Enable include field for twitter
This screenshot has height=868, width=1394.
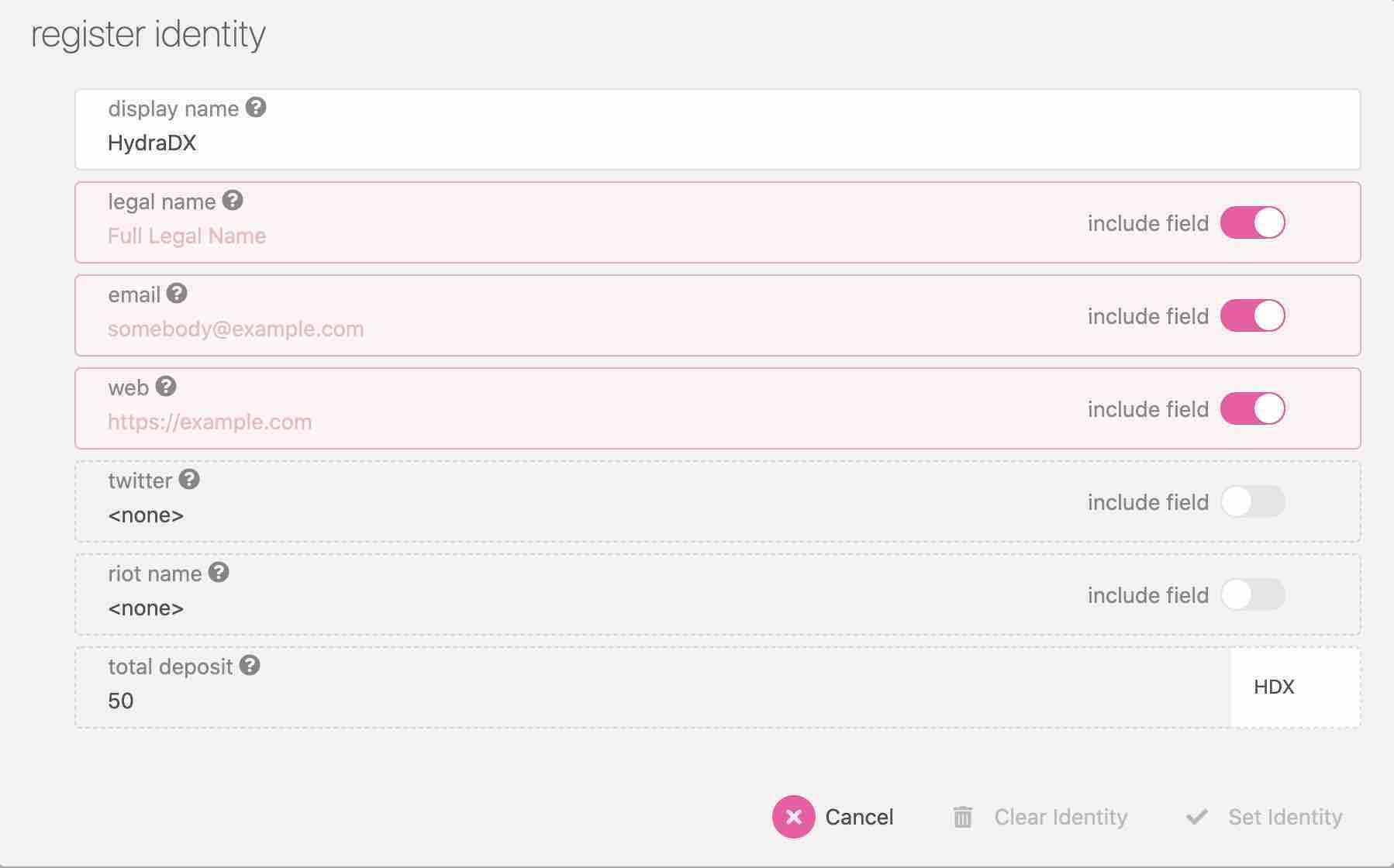click(x=1253, y=502)
